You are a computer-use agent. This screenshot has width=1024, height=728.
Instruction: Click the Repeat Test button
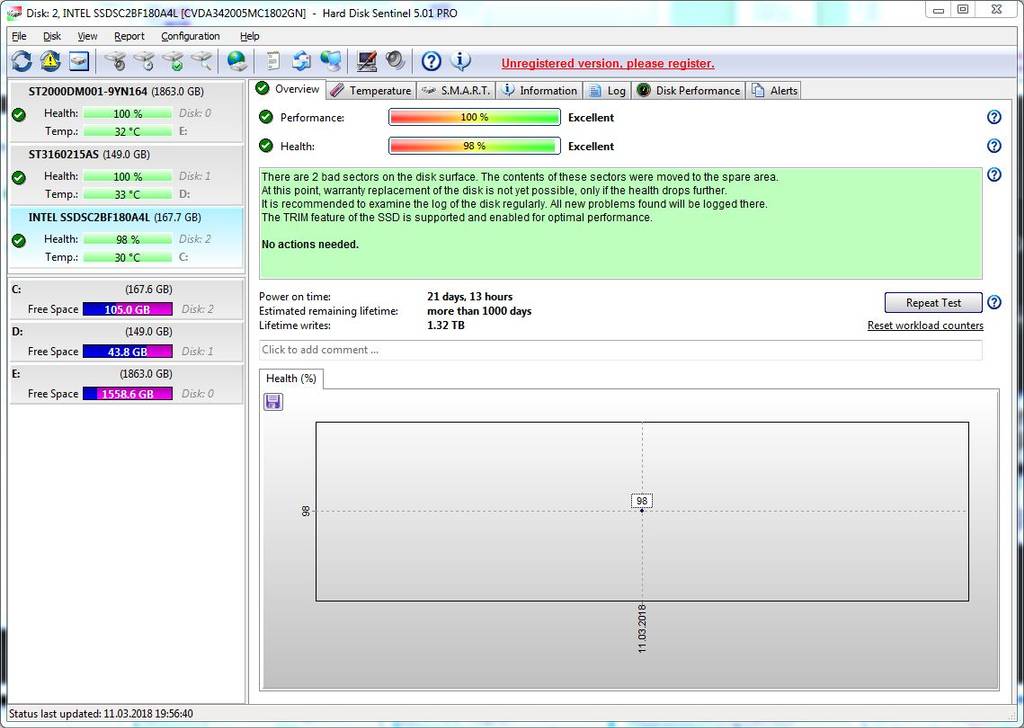[933, 302]
